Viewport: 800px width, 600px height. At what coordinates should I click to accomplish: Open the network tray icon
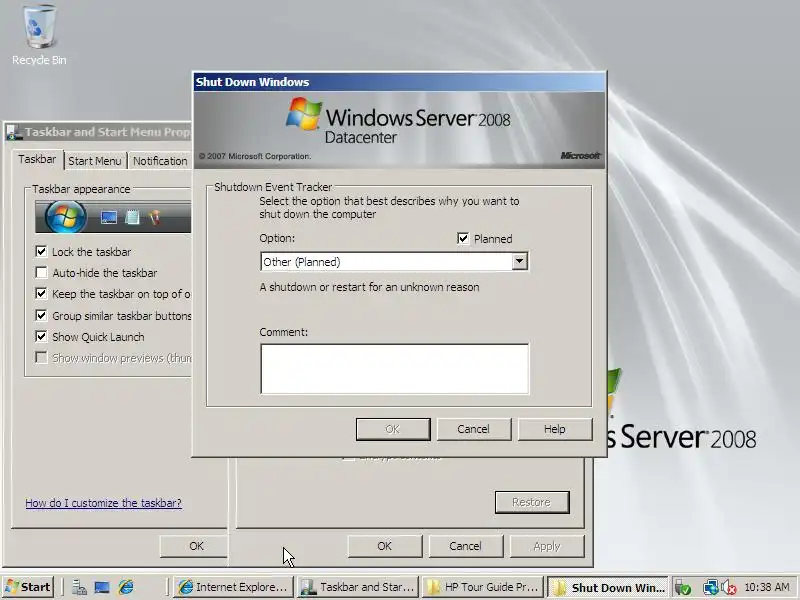[710, 588]
